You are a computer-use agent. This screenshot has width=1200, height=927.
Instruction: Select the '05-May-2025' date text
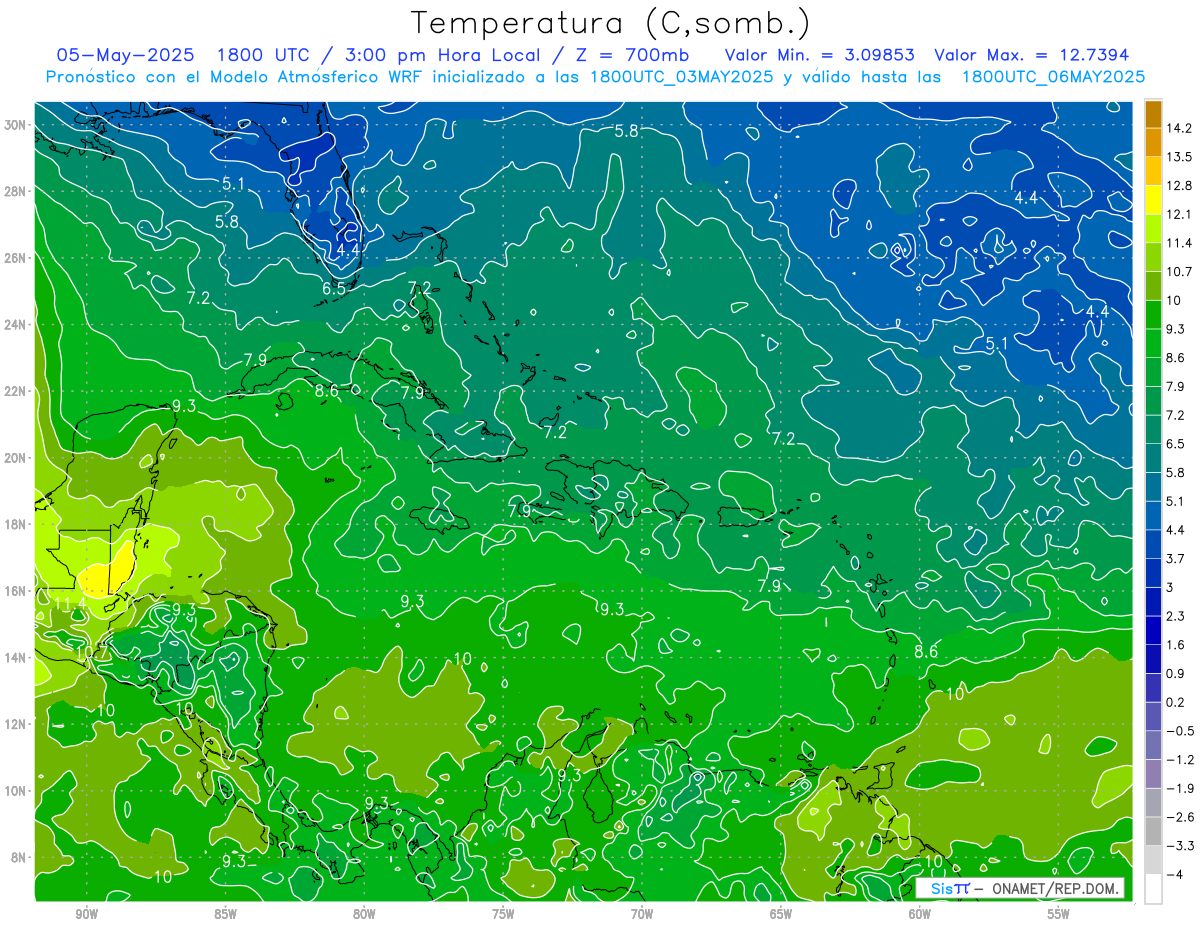pyautogui.click(x=127, y=54)
